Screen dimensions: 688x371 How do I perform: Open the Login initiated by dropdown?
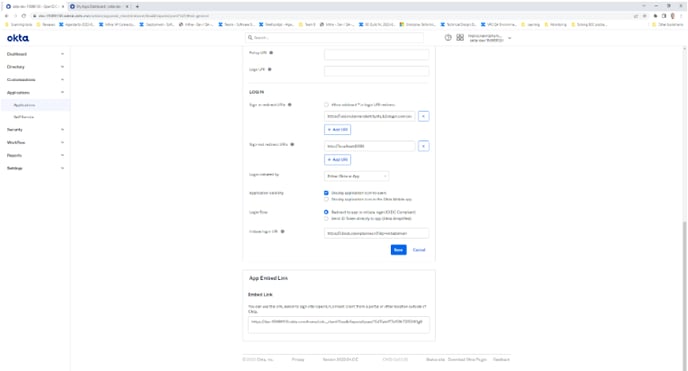(x=356, y=176)
